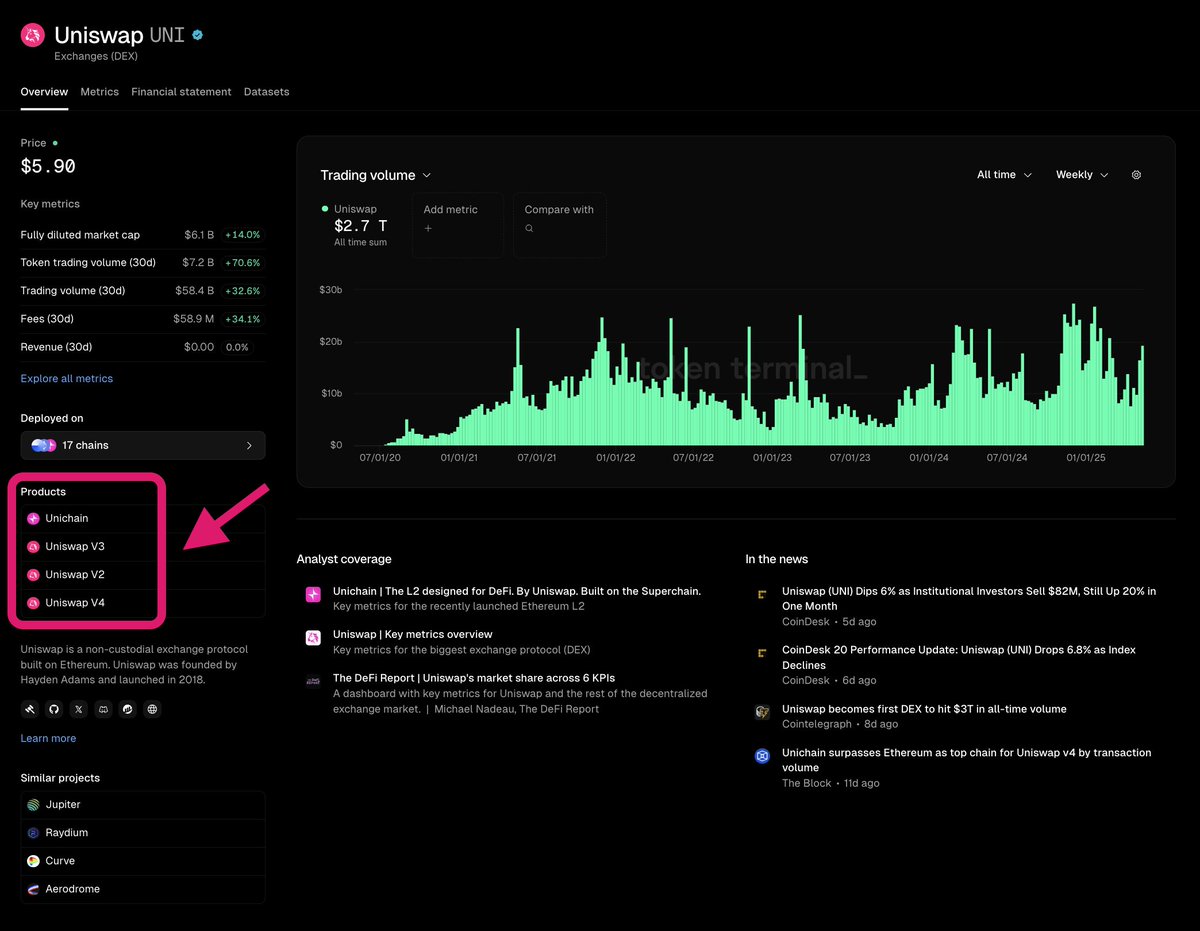Switch to the Datasets tab
1200x931 pixels.
pos(266,92)
